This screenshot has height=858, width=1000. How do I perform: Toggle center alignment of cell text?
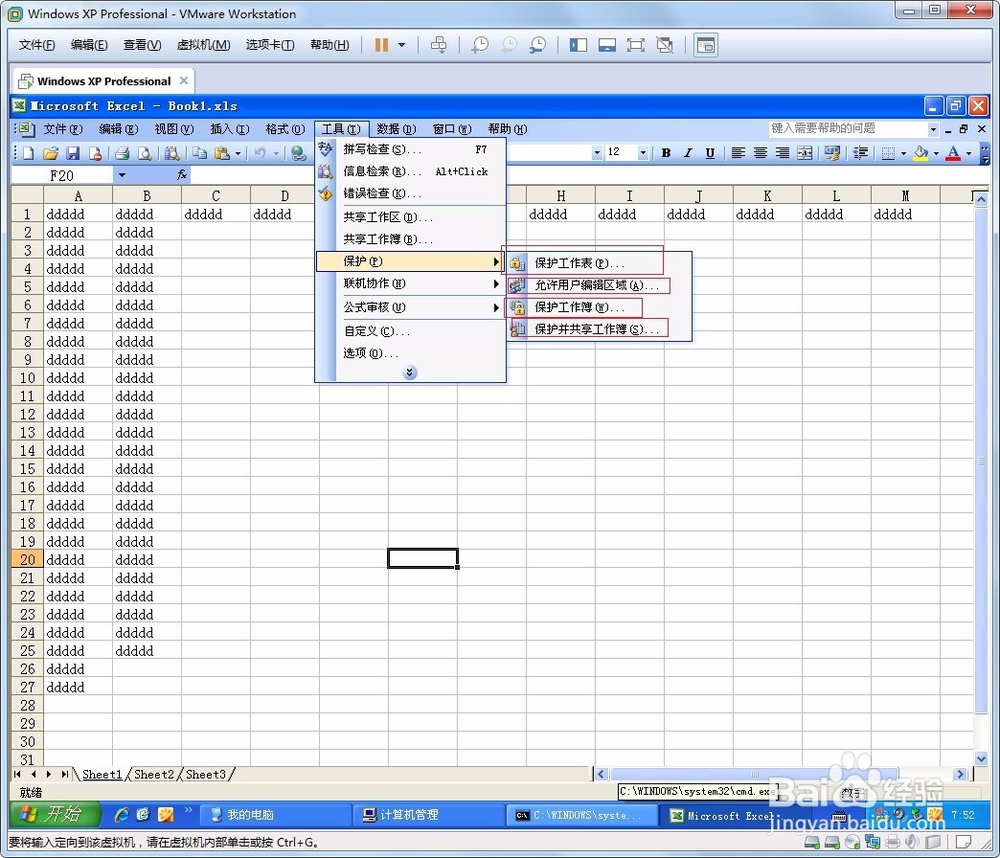(x=760, y=152)
